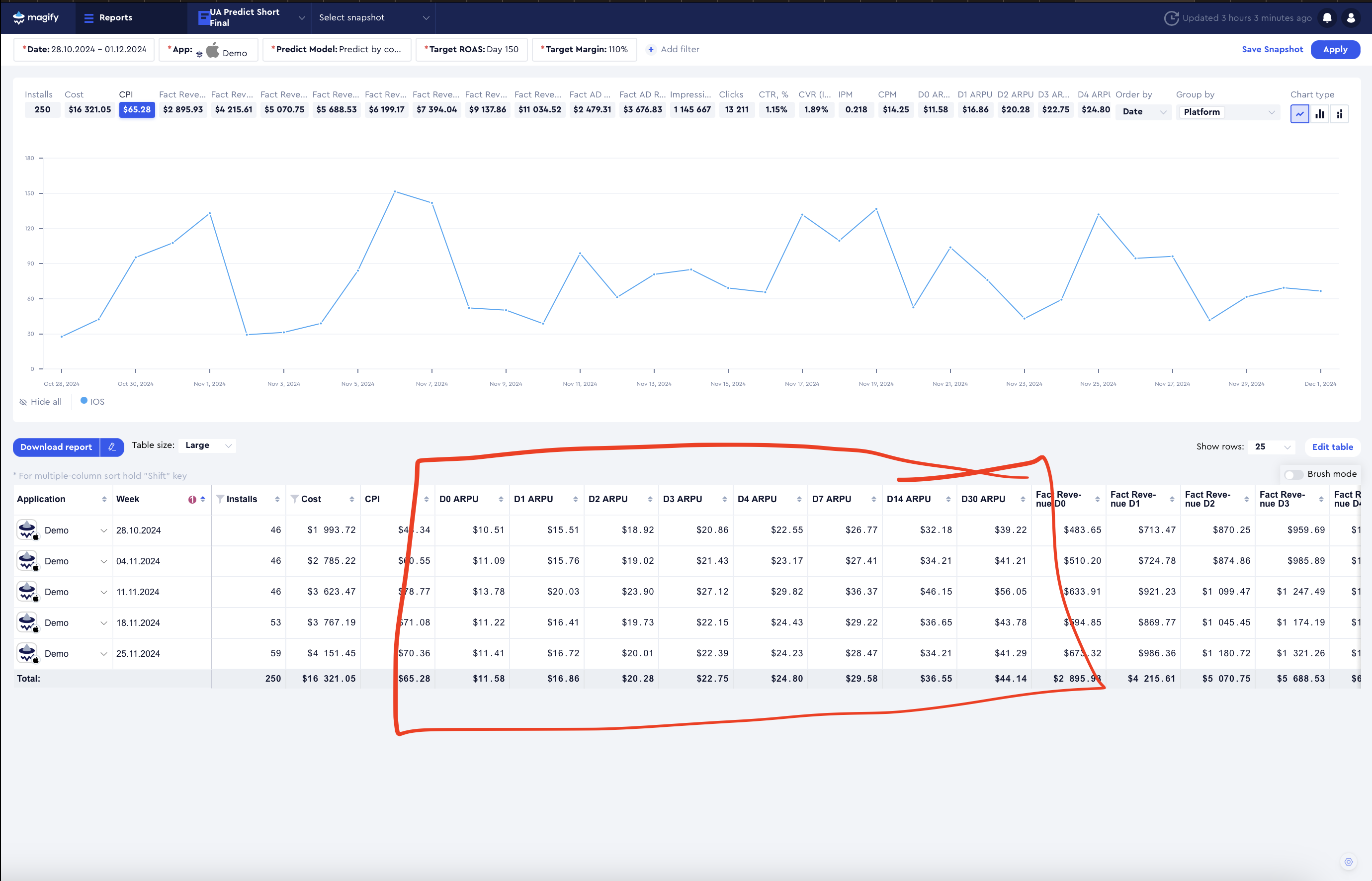Screen dimensions: 1372x881
Task: Select the CPI metric tab showing $65.28
Action: point(137,109)
